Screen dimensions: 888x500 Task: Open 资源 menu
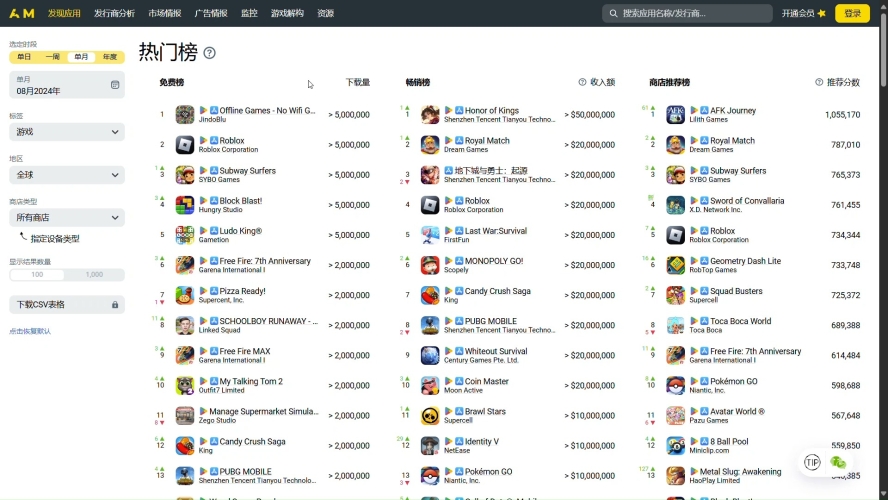coord(326,13)
